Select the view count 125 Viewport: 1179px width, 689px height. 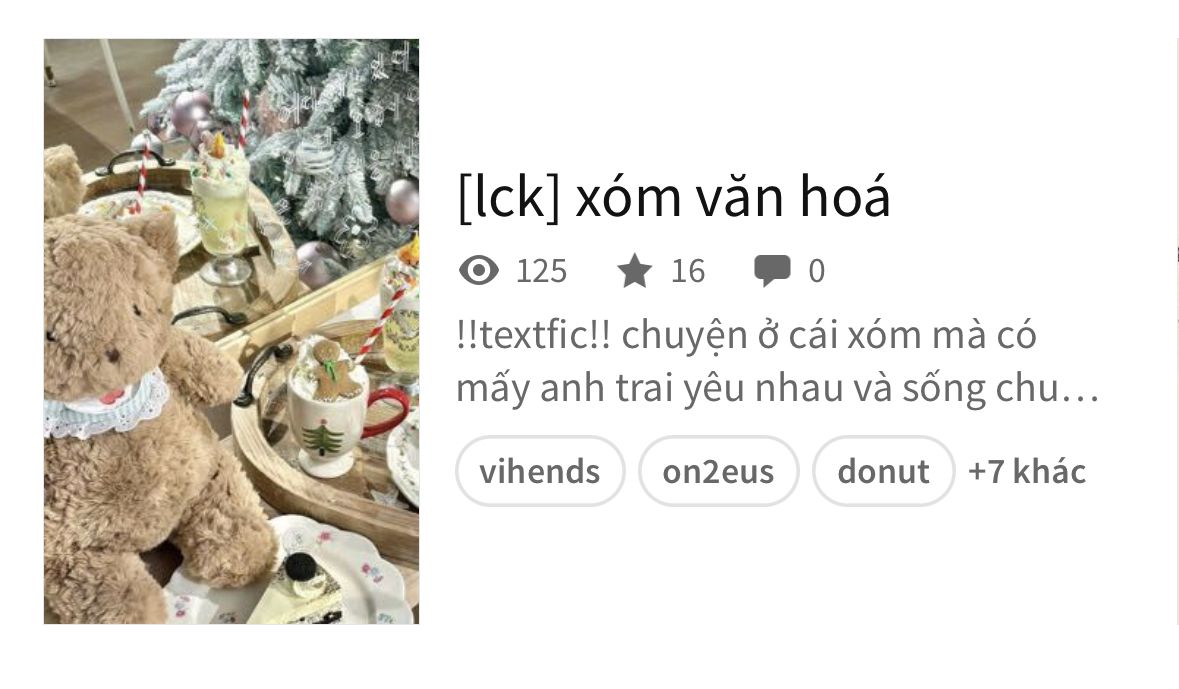(x=541, y=271)
